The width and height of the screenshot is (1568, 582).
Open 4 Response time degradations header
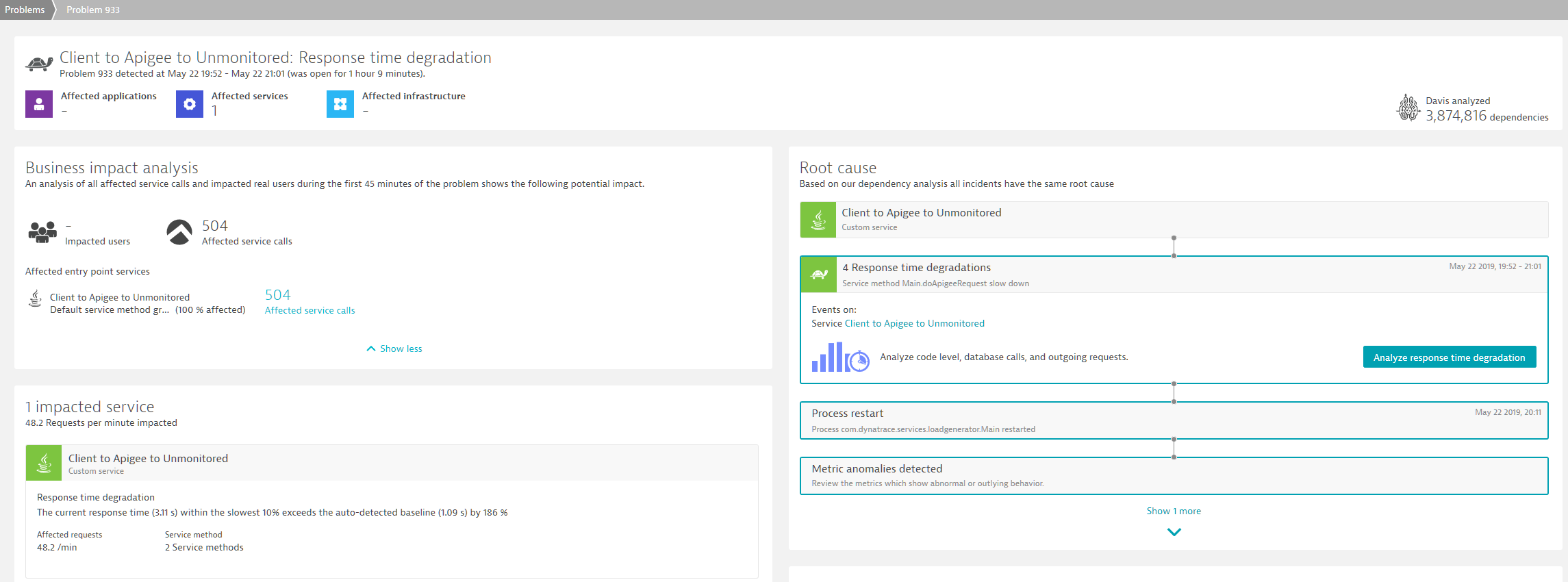click(x=1174, y=275)
